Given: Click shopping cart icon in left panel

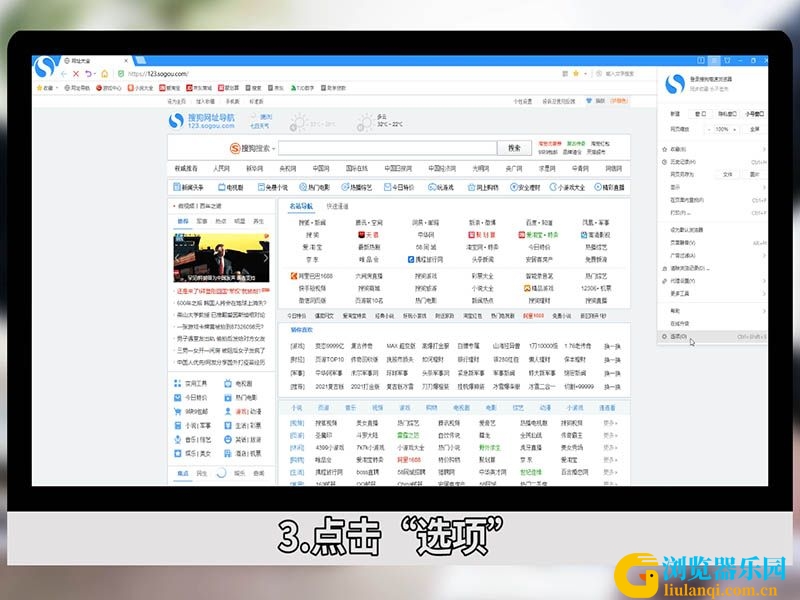Looking at the screenshot, I should coord(178,411).
